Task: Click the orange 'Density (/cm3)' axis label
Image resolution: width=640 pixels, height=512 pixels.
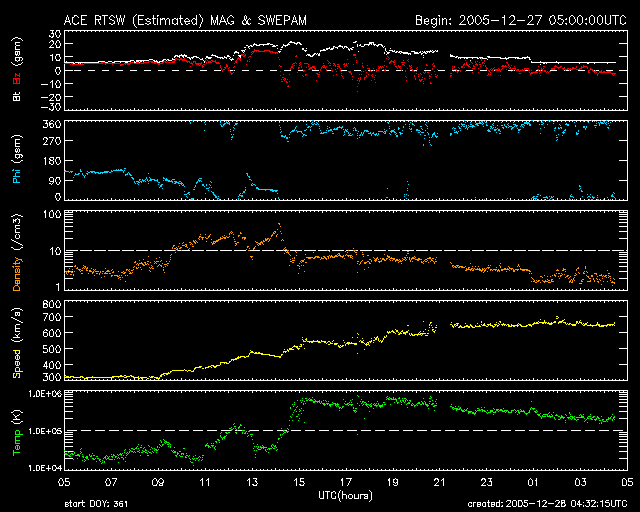Action: tap(17, 252)
